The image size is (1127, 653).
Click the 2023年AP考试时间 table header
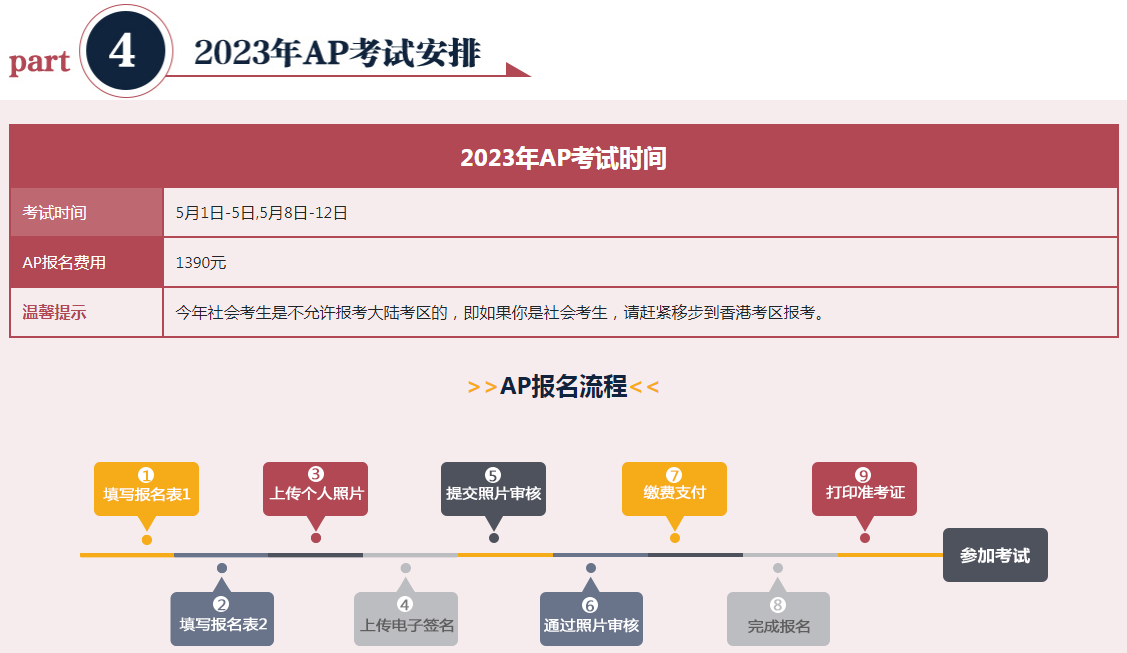564,157
